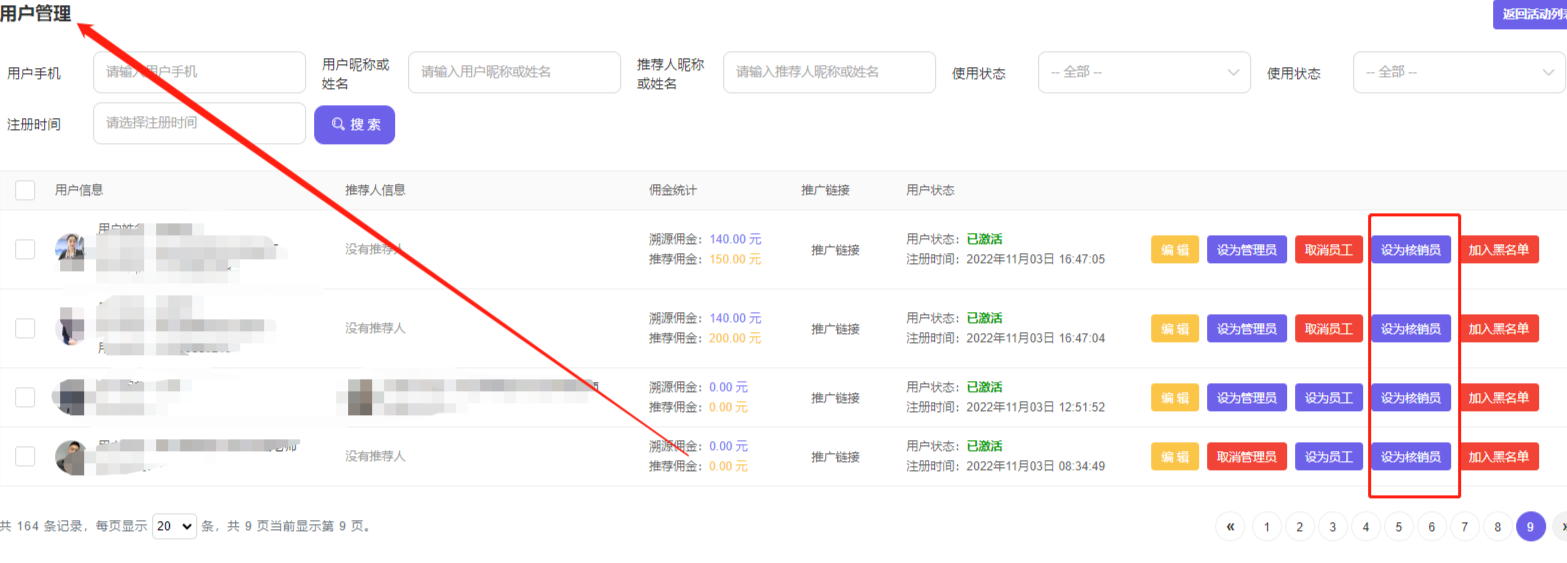
Task: Go to pagination page 3
Action: click(x=1333, y=526)
